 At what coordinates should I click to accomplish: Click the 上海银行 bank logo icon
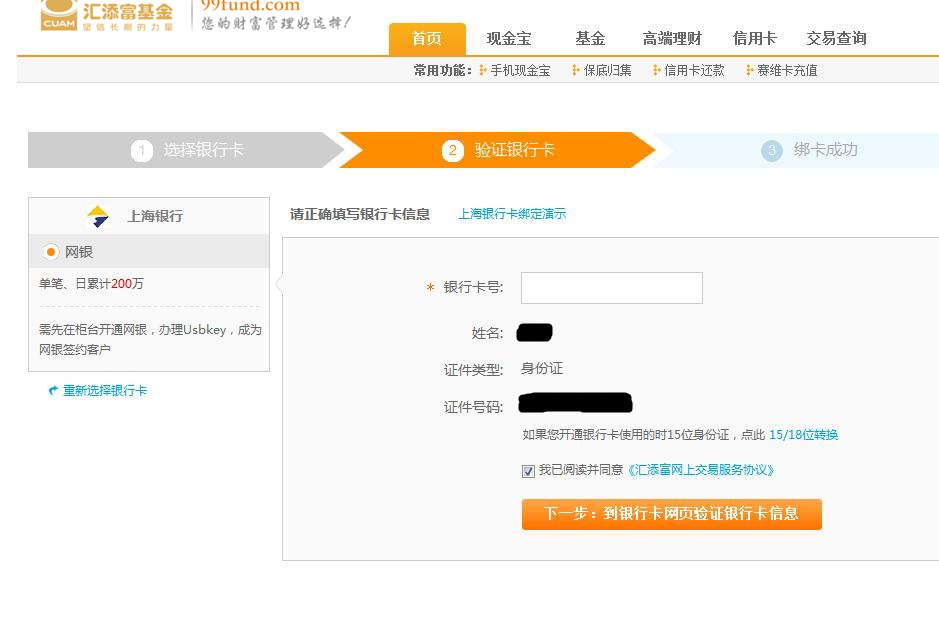click(x=98, y=216)
